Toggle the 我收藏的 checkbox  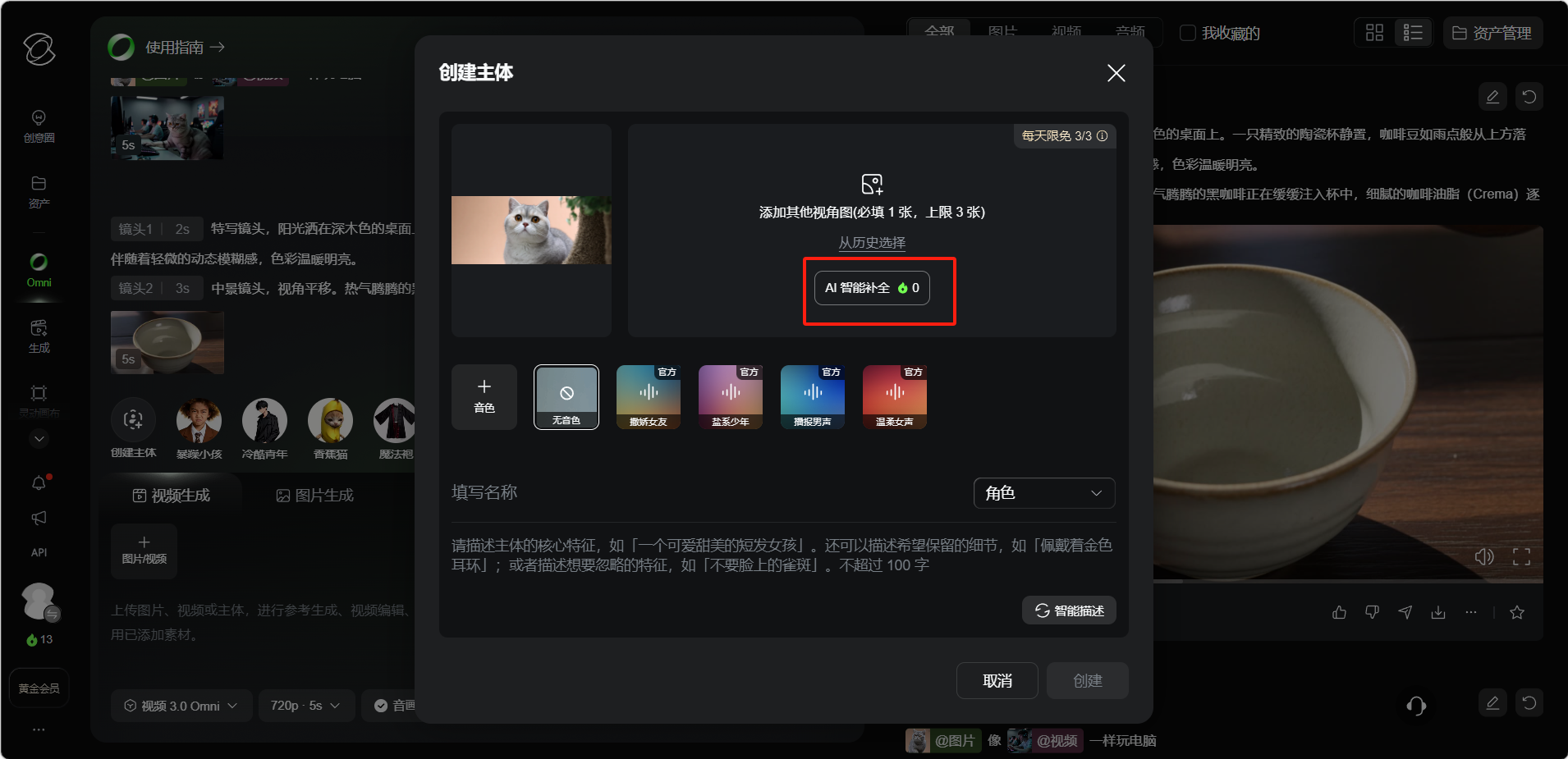coord(1187,33)
